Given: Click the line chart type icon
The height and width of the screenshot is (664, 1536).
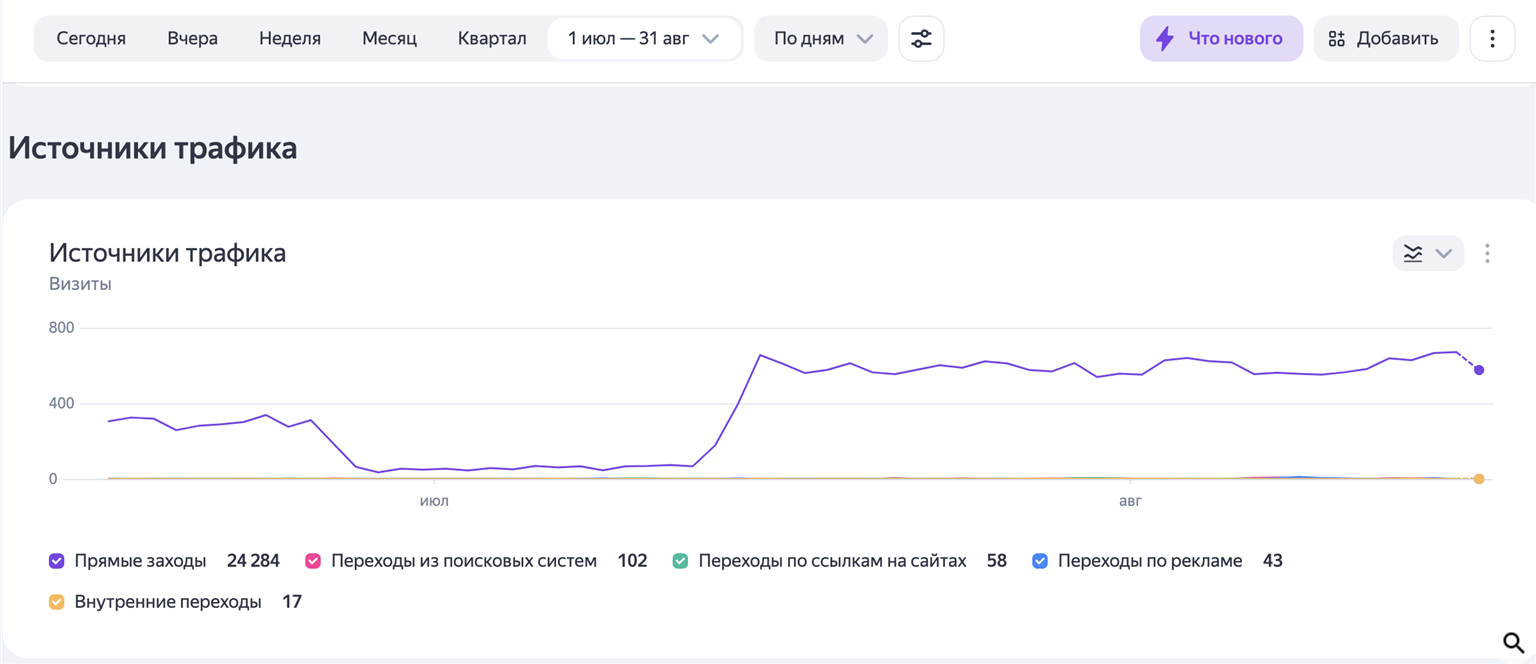Looking at the screenshot, I should pos(1413,253).
